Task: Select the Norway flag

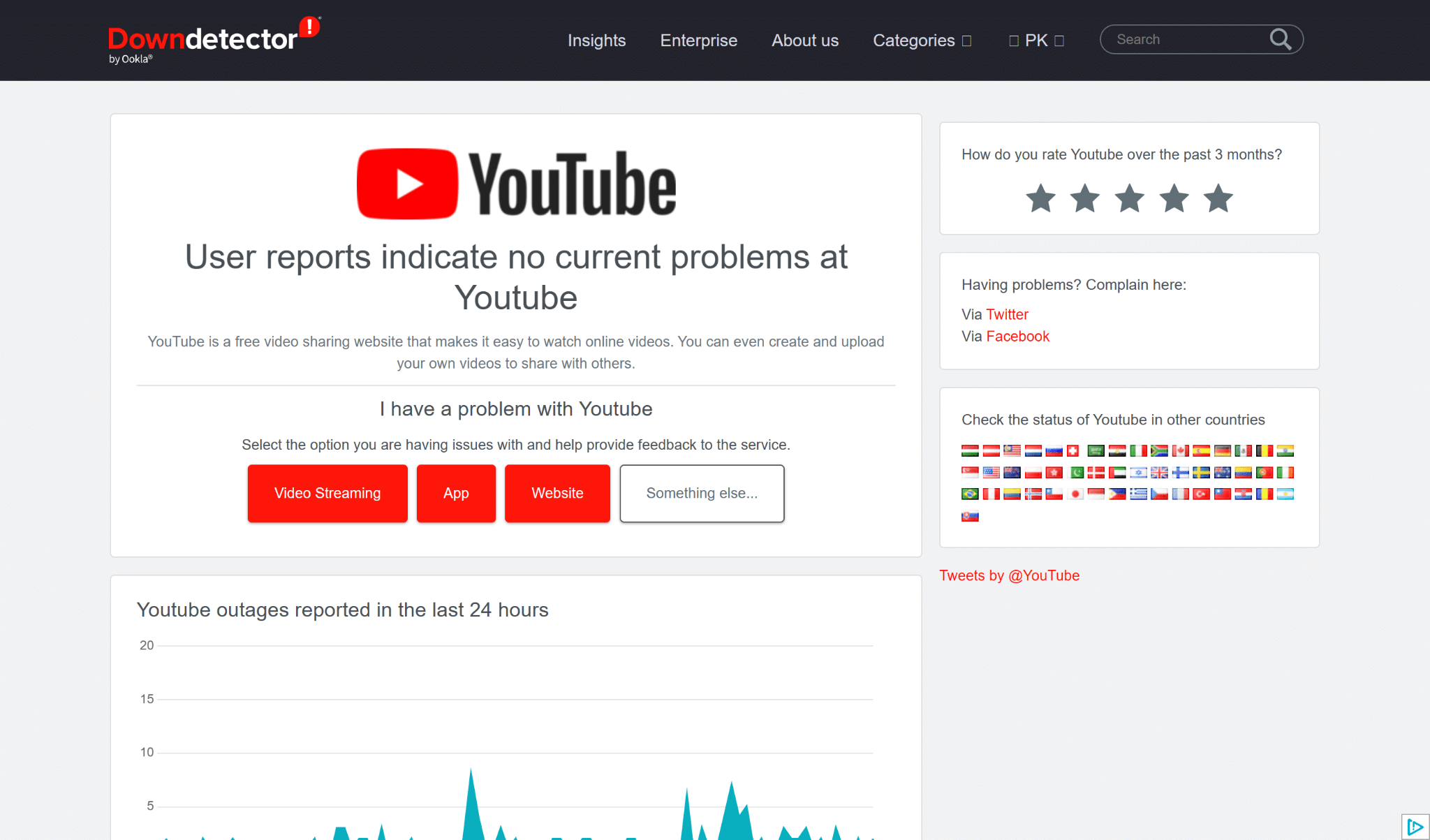Action: tap(1033, 494)
